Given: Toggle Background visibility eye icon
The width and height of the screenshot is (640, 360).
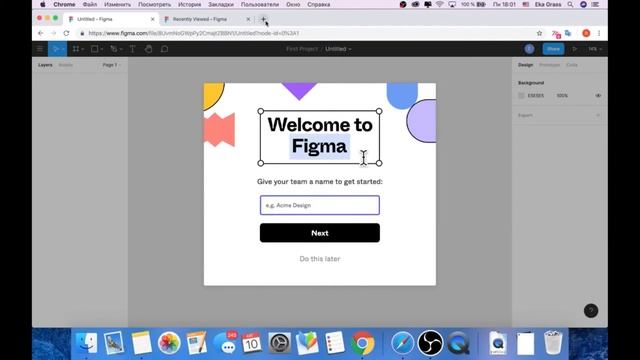Looking at the screenshot, I should [x=598, y=96].
